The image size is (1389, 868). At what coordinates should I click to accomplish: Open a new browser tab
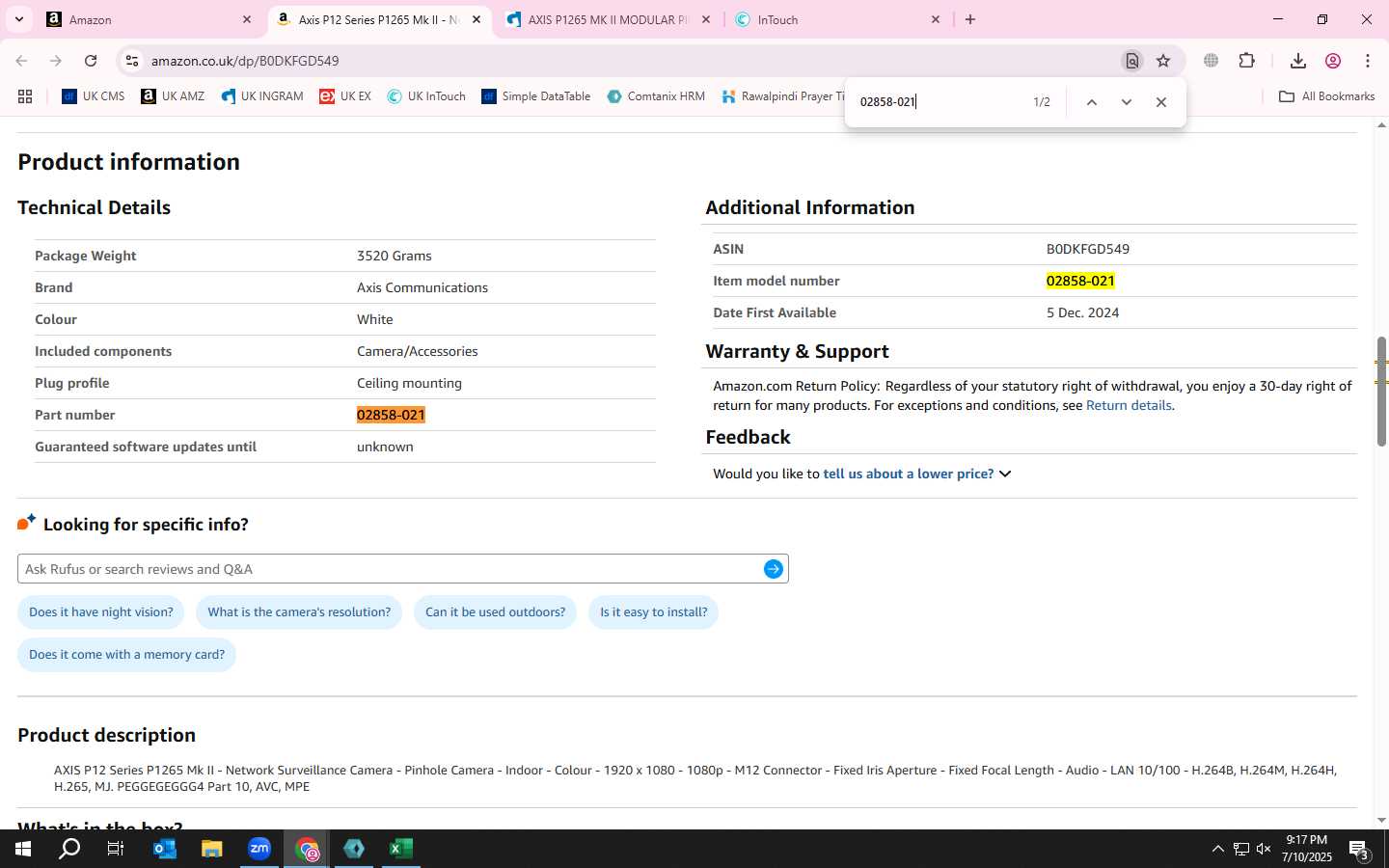point(970,19)
